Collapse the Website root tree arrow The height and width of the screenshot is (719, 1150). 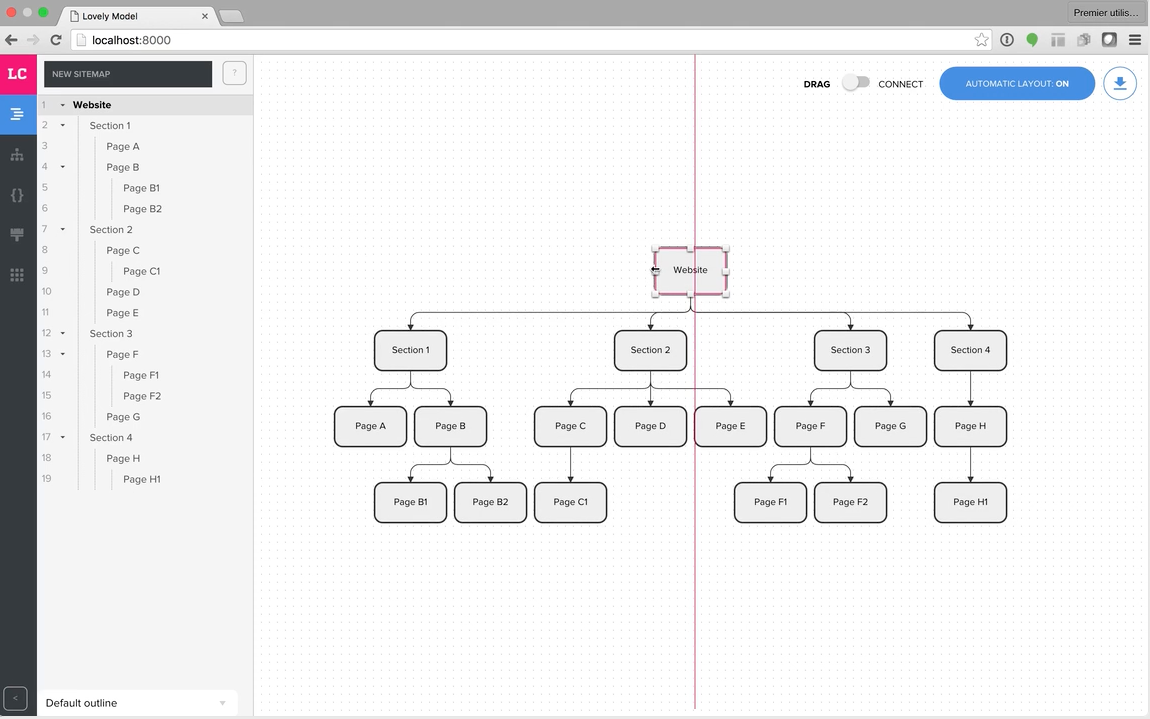tap(62, 105)
